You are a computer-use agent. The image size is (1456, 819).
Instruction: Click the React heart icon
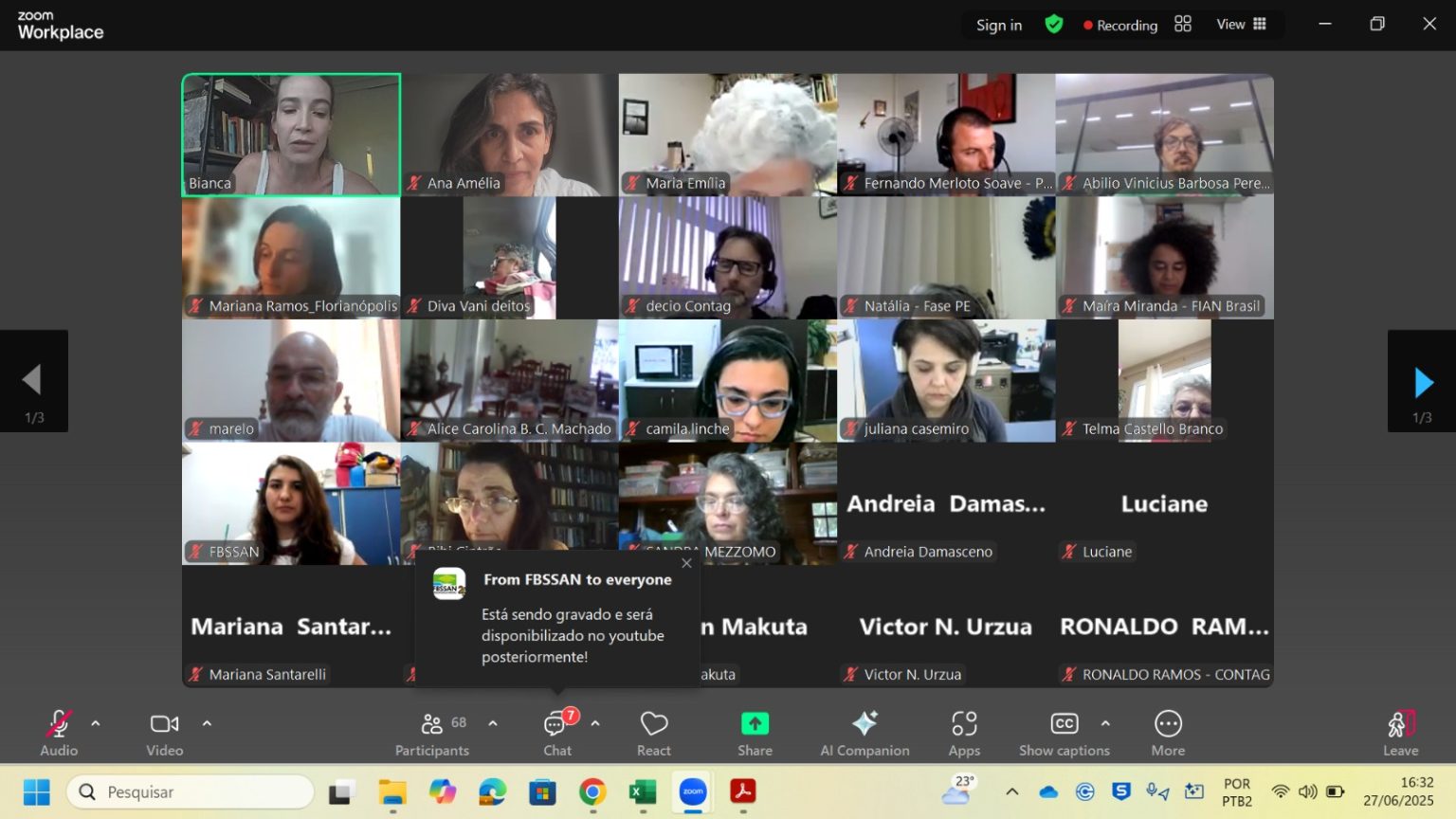pyautogui.click(x=654, y=732)
